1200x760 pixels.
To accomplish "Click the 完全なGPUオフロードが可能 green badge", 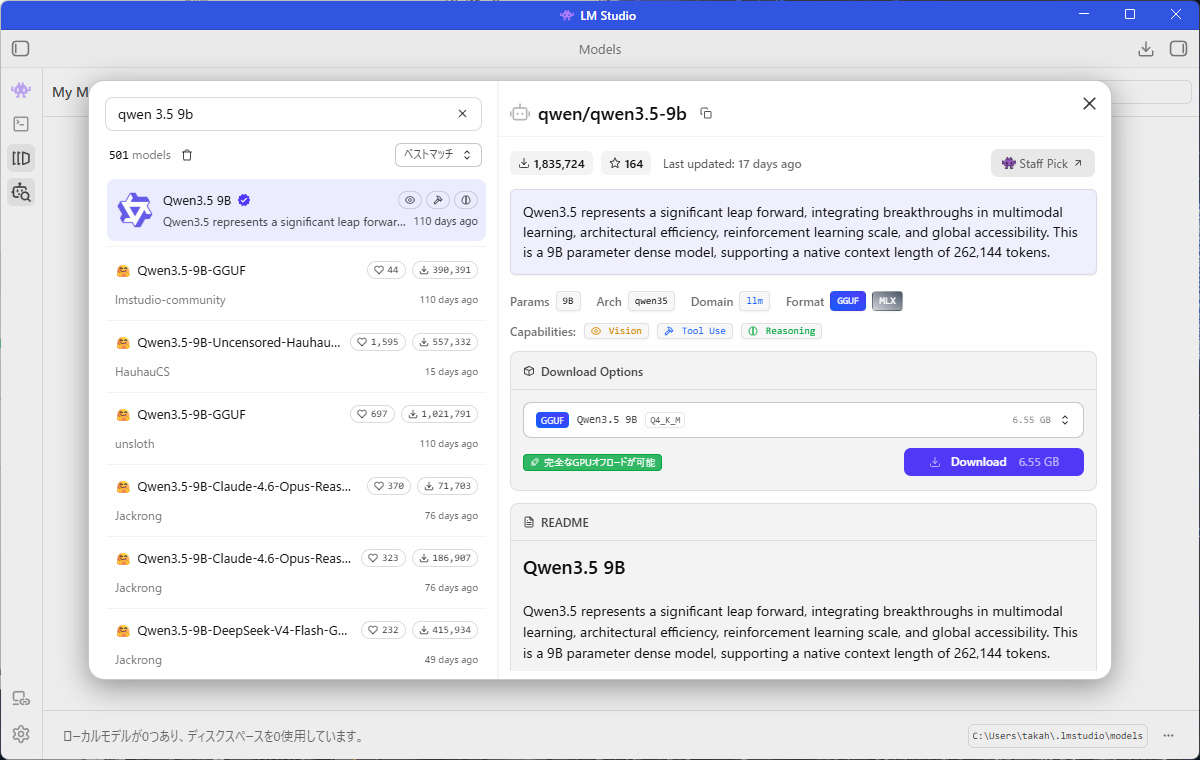I will (593, 462).
